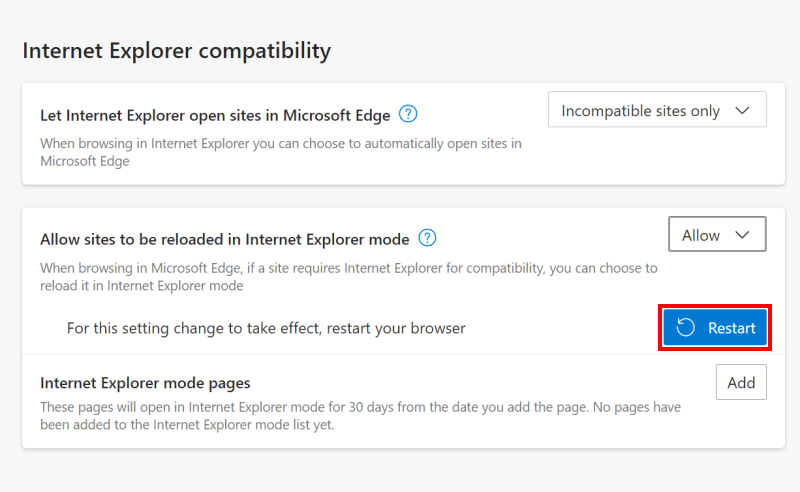Click the circular arrow icon in Restart button
800x492 pixels.
pyautogui.click(x=686, y=328)
